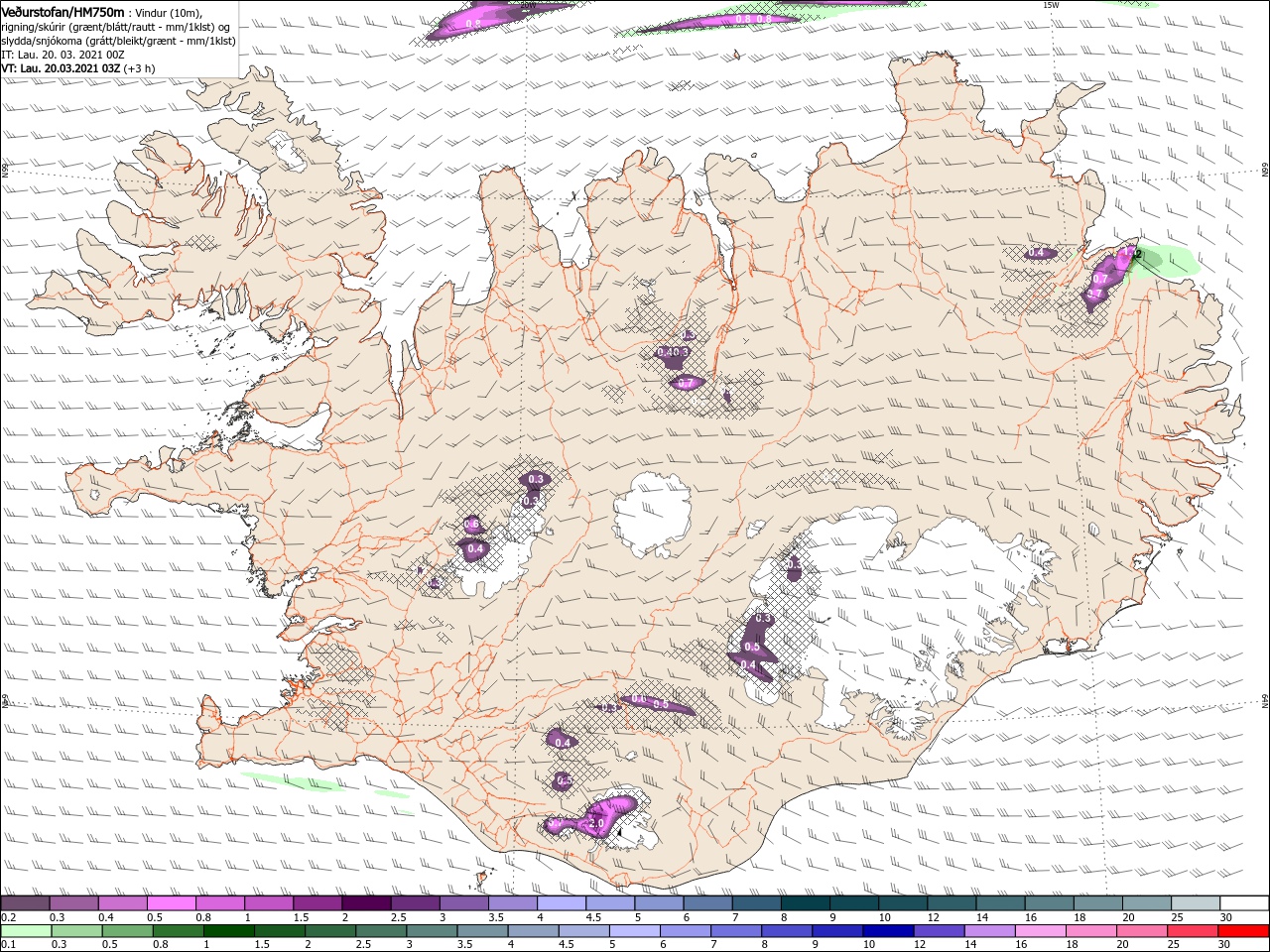This screenshot has width=1270, height=952.
Task: Pick the 0.3 swatch in lower legend row
Action: tap(75, 931)
